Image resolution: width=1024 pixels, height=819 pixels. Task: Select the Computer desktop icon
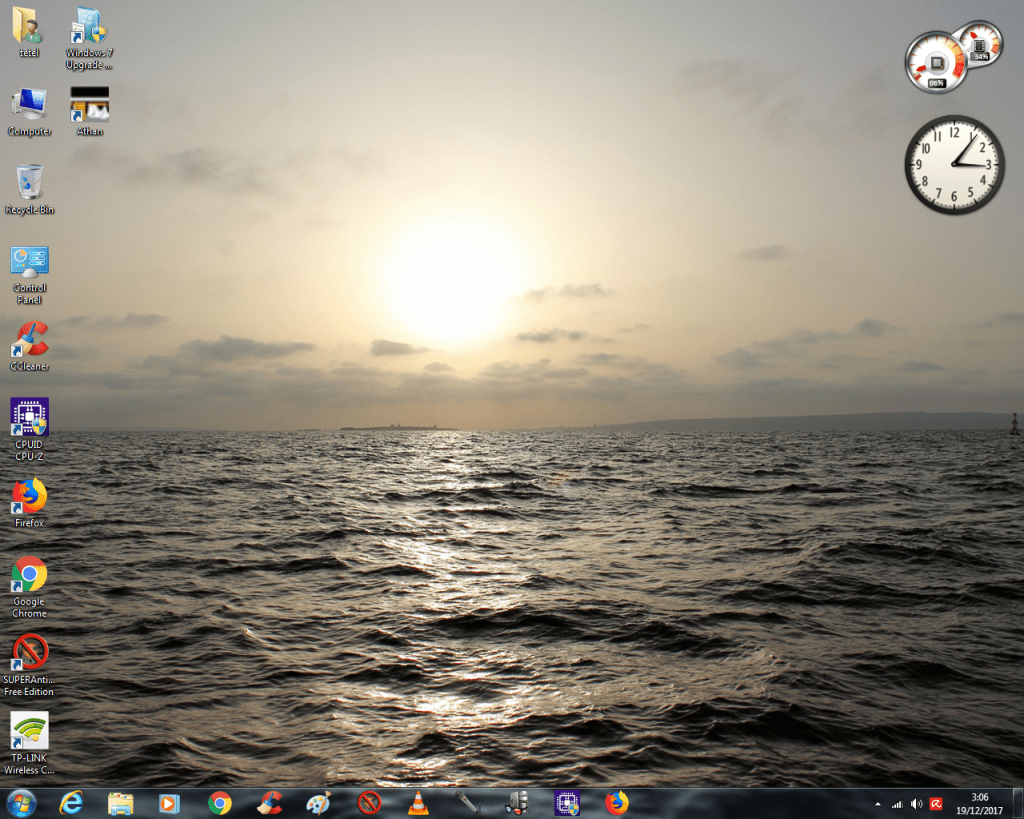(29, 105)
